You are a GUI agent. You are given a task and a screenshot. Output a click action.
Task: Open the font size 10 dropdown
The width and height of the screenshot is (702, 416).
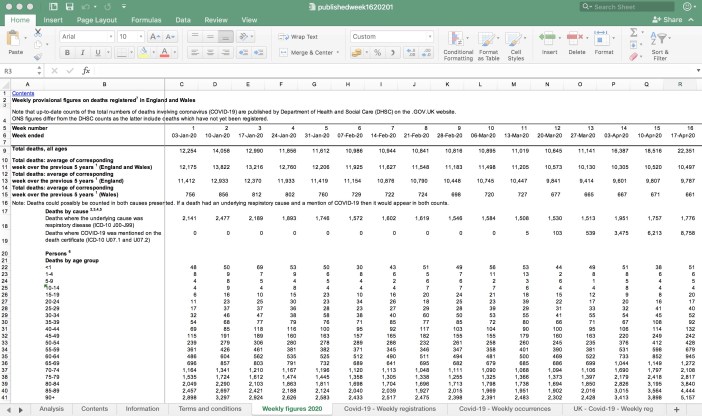click(x=141, y=37)
